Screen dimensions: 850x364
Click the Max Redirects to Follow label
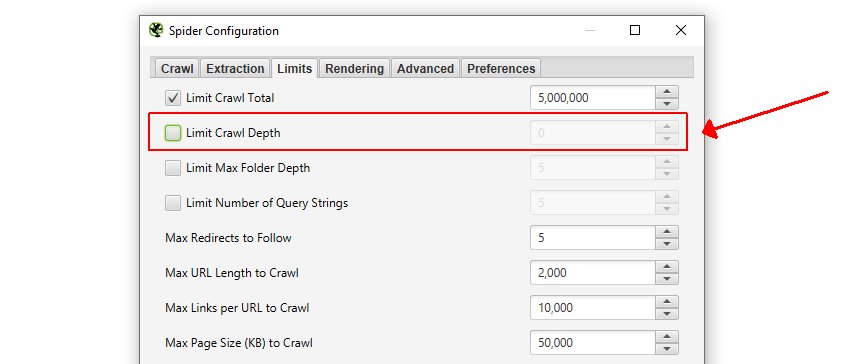point(228,238)
